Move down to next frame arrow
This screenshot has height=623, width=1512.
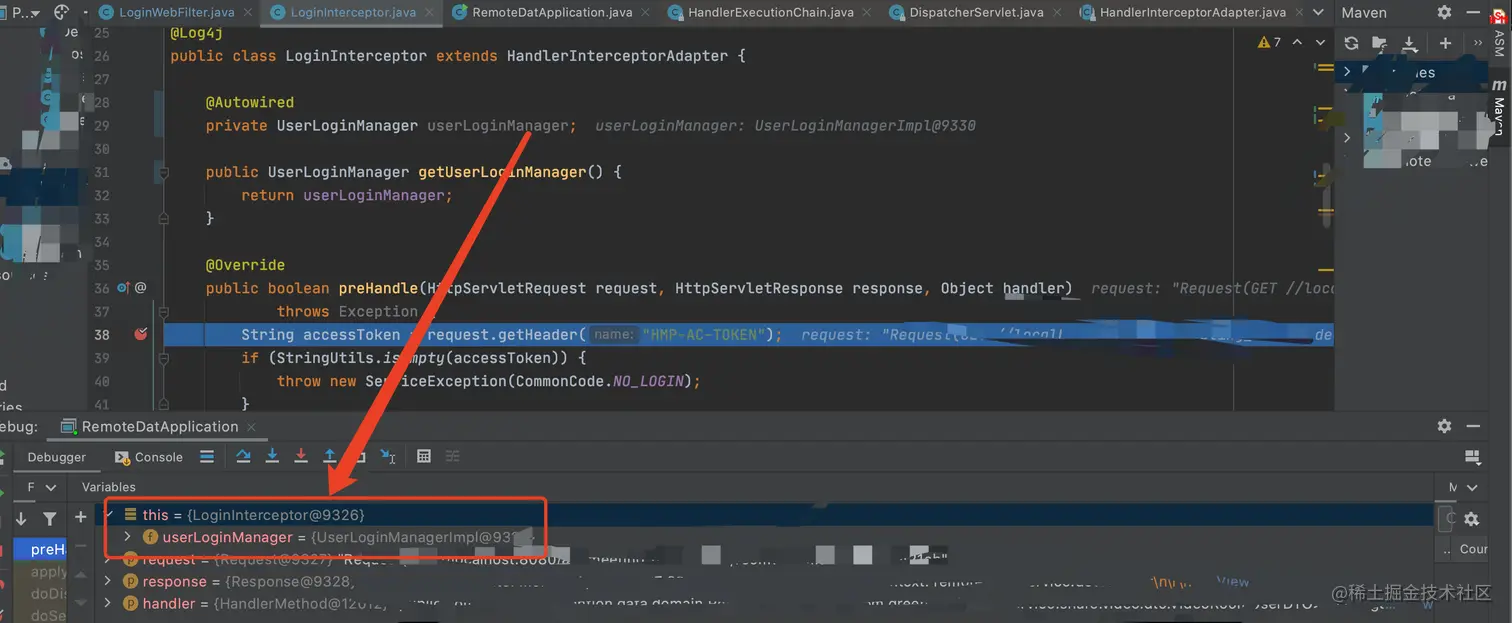tap(21, 519)
